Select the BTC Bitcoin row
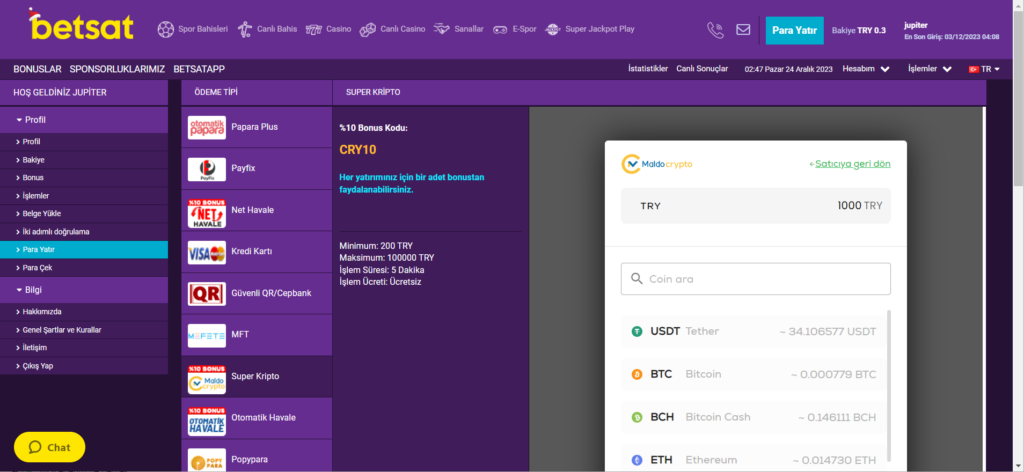Image resolution: width=1024 pixels, height=472 pixels. coord(754,375)
